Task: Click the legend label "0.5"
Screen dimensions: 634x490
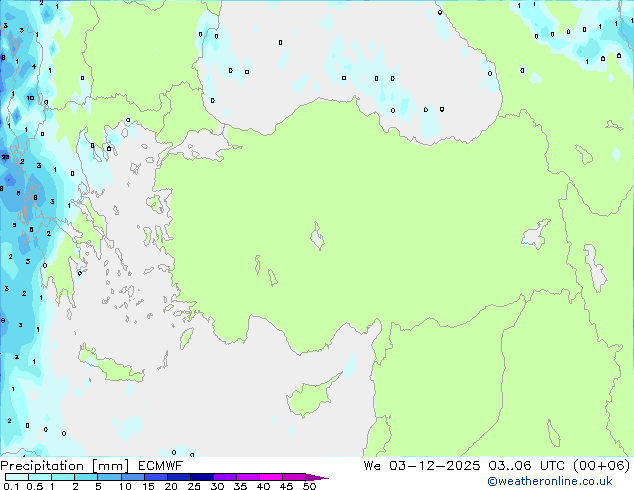Action: click(x=35, y=486)
